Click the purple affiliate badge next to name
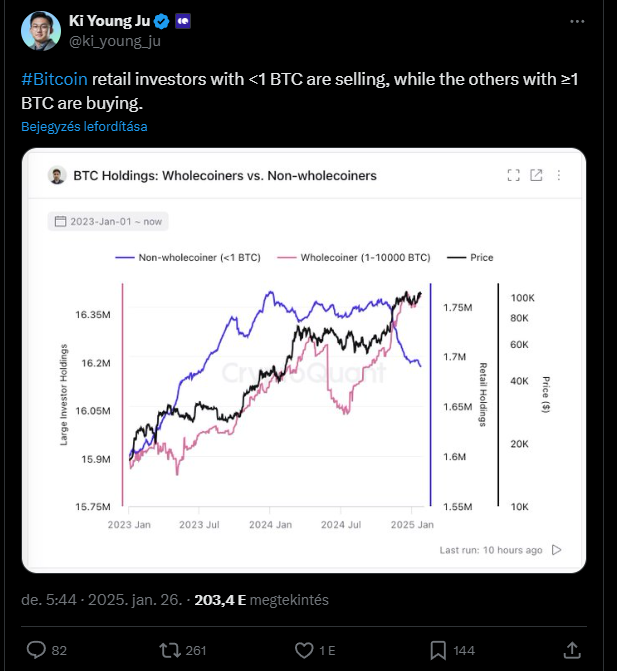 (183, 21)
